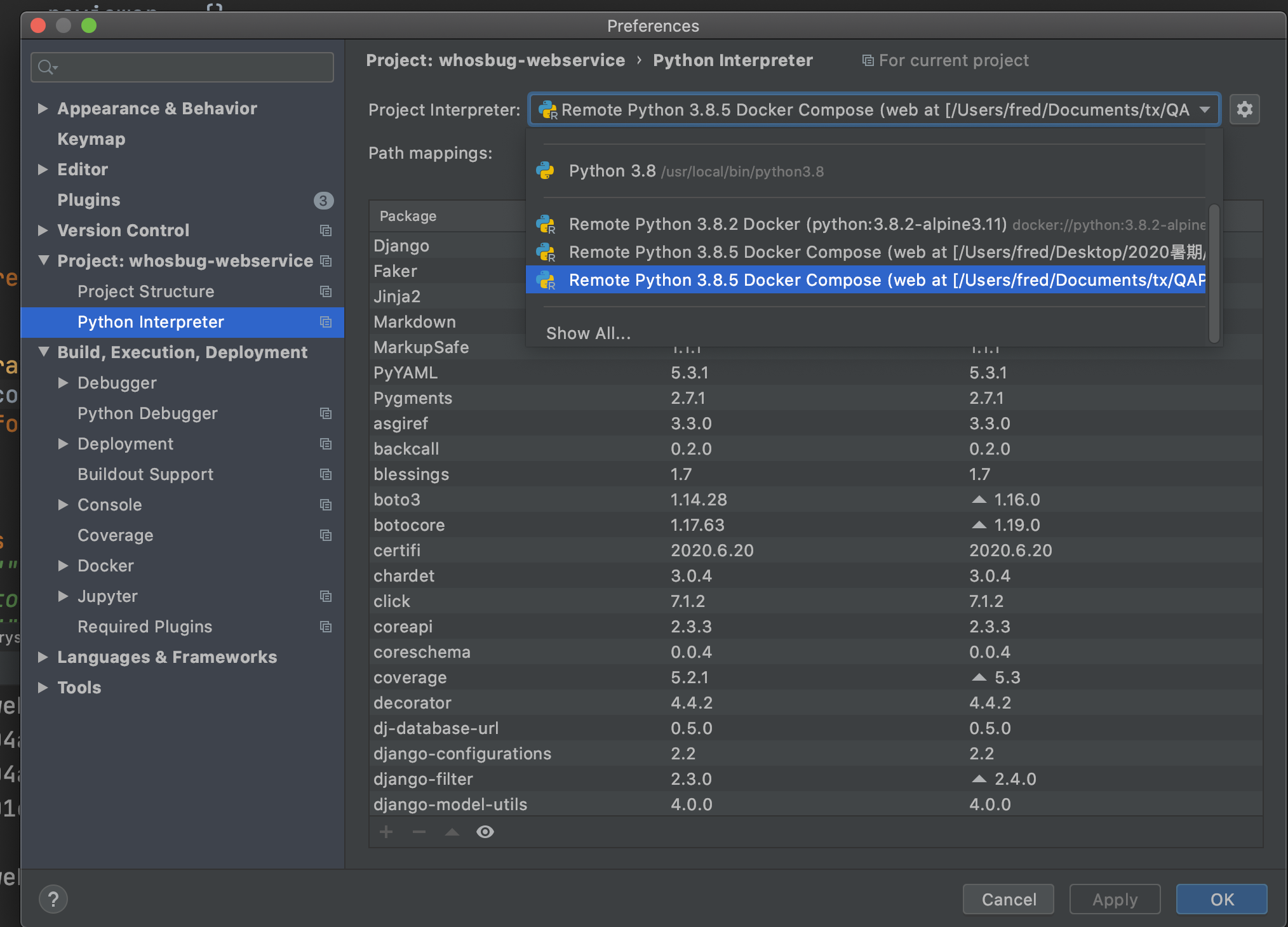The height and width of the screenshot is (927, 1288).
Task: Click the search magnifier icon in settings search
Action: point(47,67)
